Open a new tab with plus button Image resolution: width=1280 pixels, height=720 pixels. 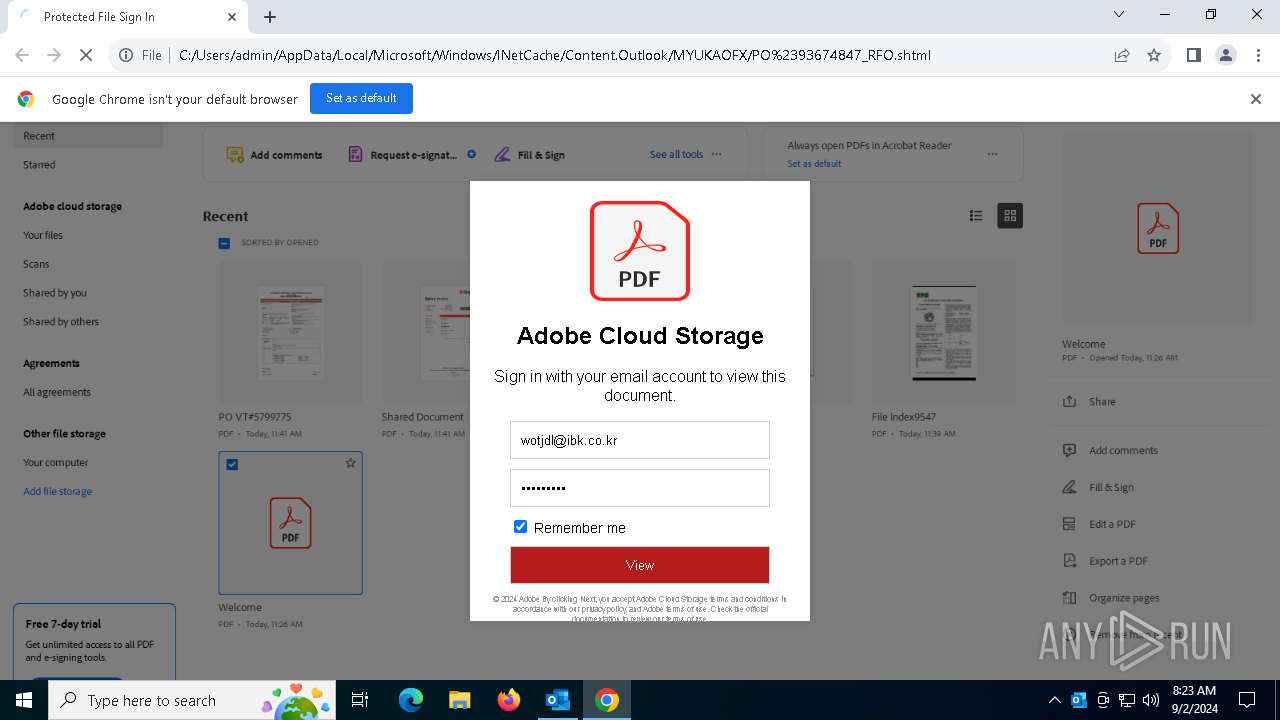click(x=270, y=17)
